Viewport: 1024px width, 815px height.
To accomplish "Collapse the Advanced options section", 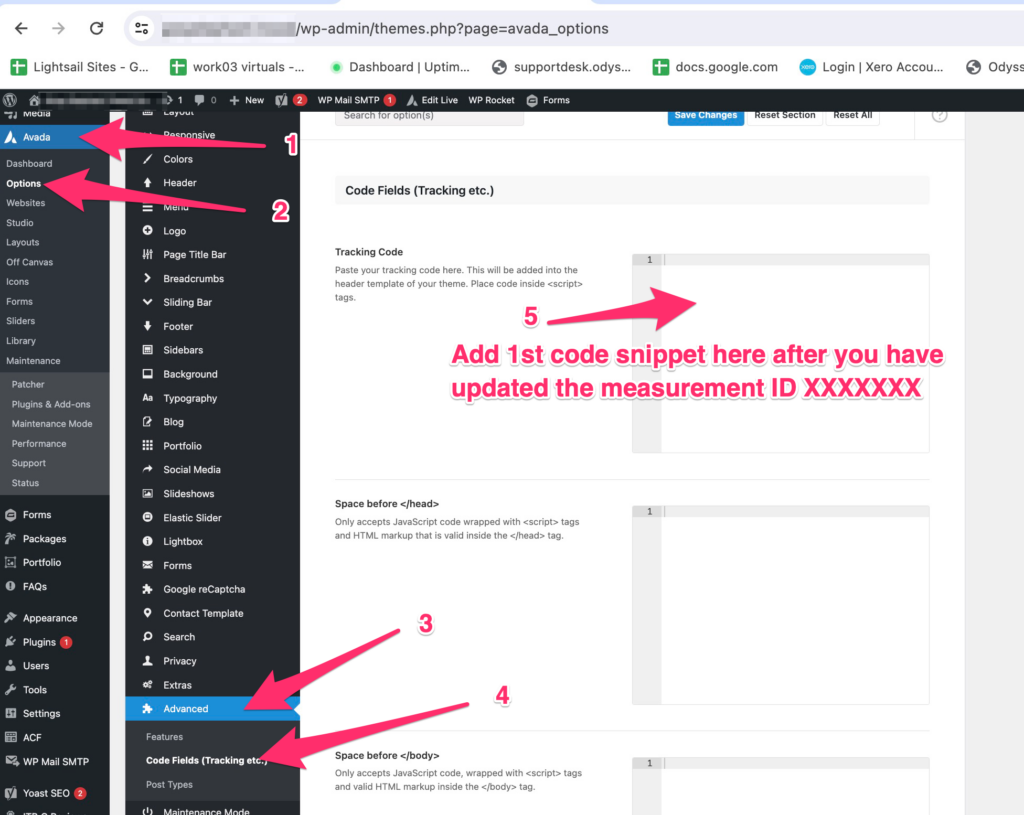I will [x=212, y=709].
